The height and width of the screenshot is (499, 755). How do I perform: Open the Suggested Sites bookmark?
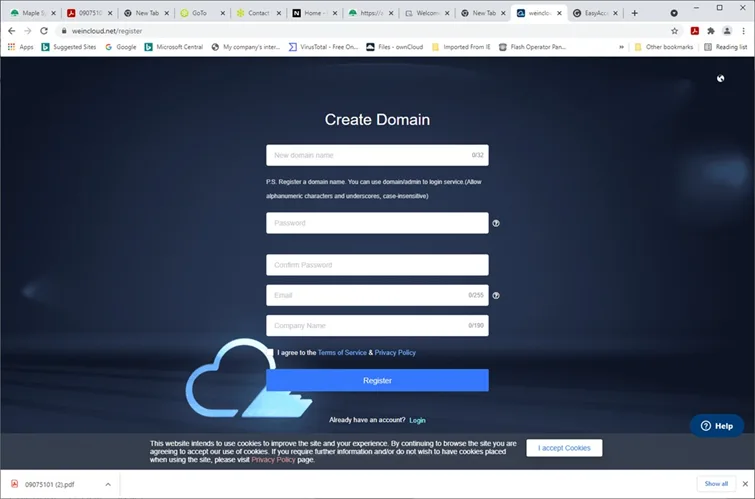click(x=69, y=47)
